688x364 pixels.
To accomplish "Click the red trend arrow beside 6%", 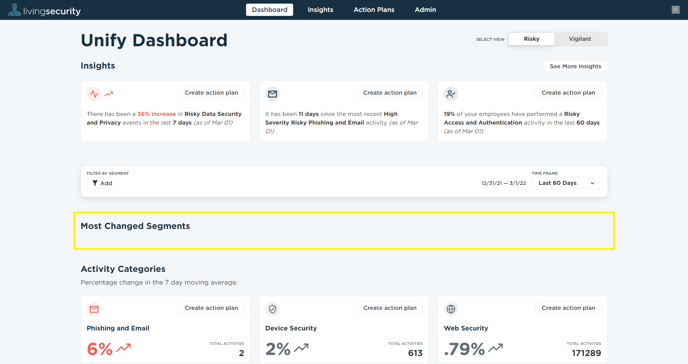I will [x=124, y=348].
